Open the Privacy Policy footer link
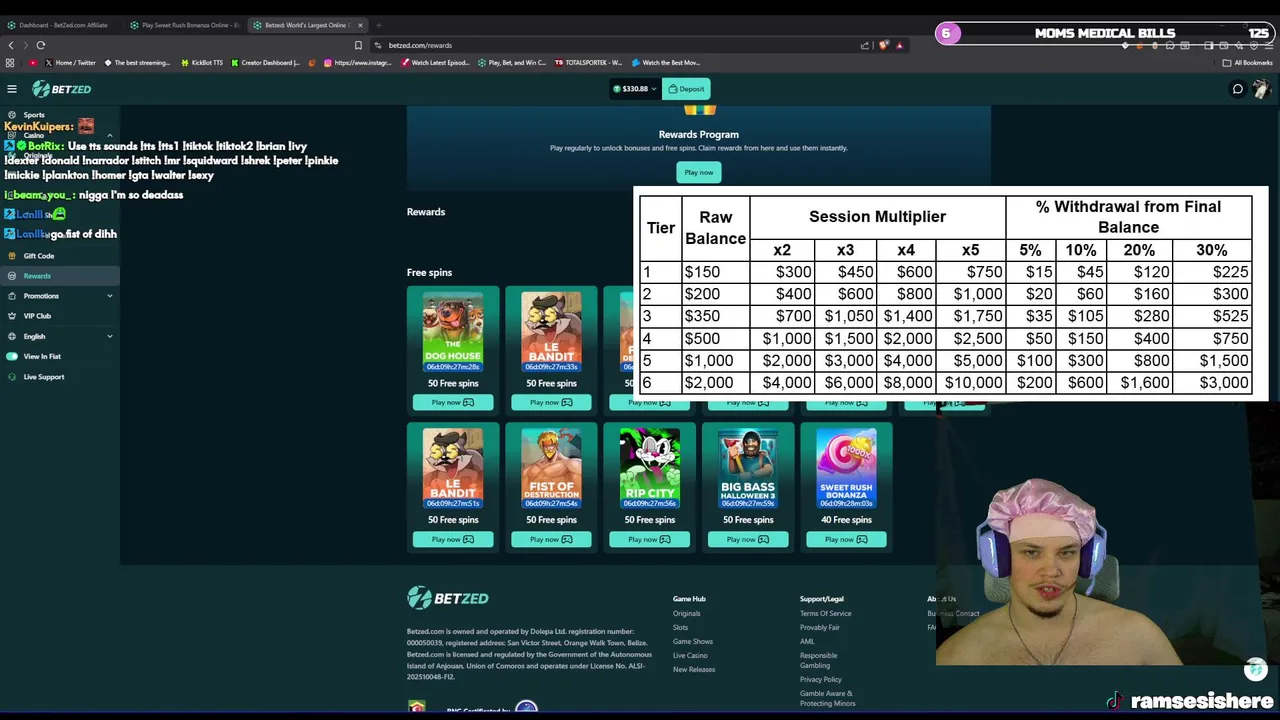The height and width of the screenshot is (720, 1280). click(x=821, y=679)
